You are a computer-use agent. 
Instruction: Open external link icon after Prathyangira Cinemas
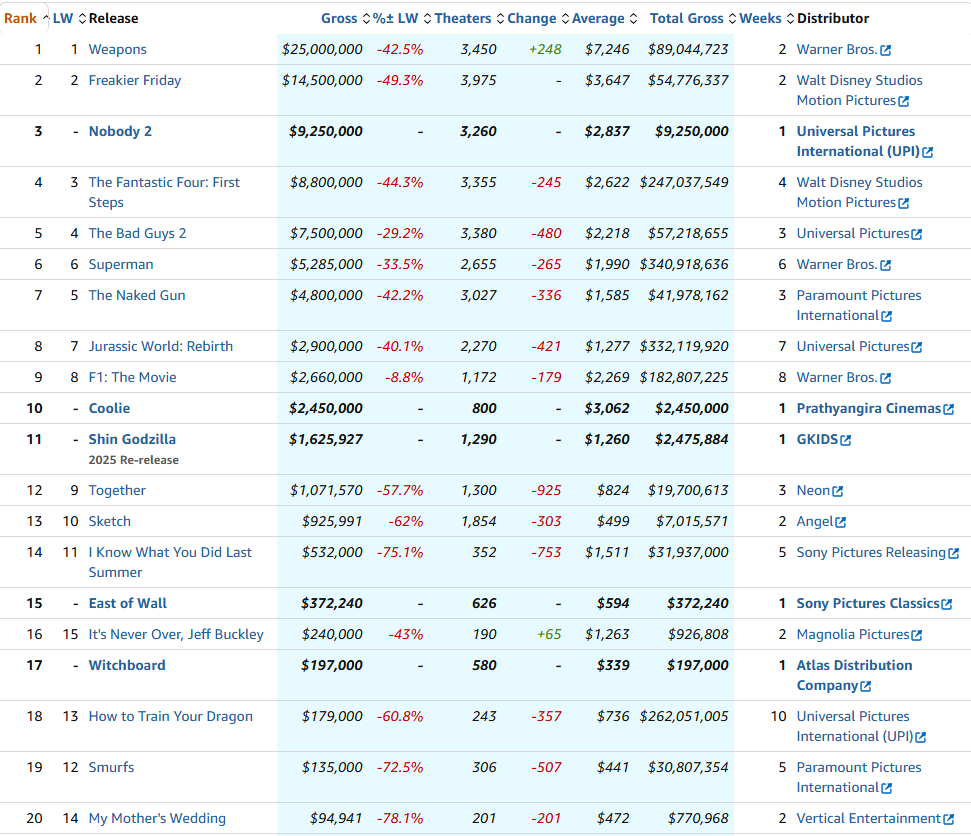pyautogui.click(x=949, y=409)
